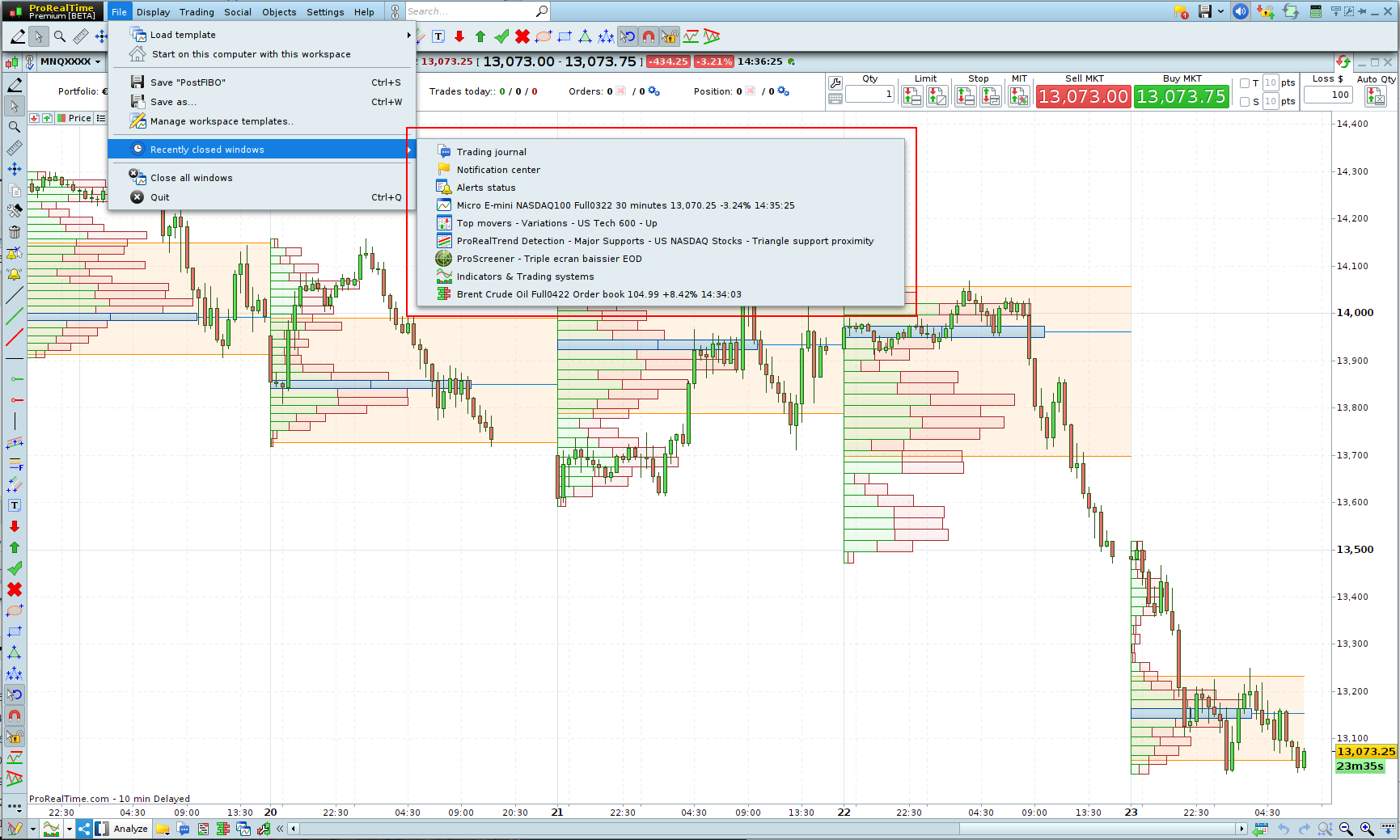Image resolution: width=1400 pixels, height=840 pixels.
Task: Open the Objects menu
Action: click(x=279, y=12)
